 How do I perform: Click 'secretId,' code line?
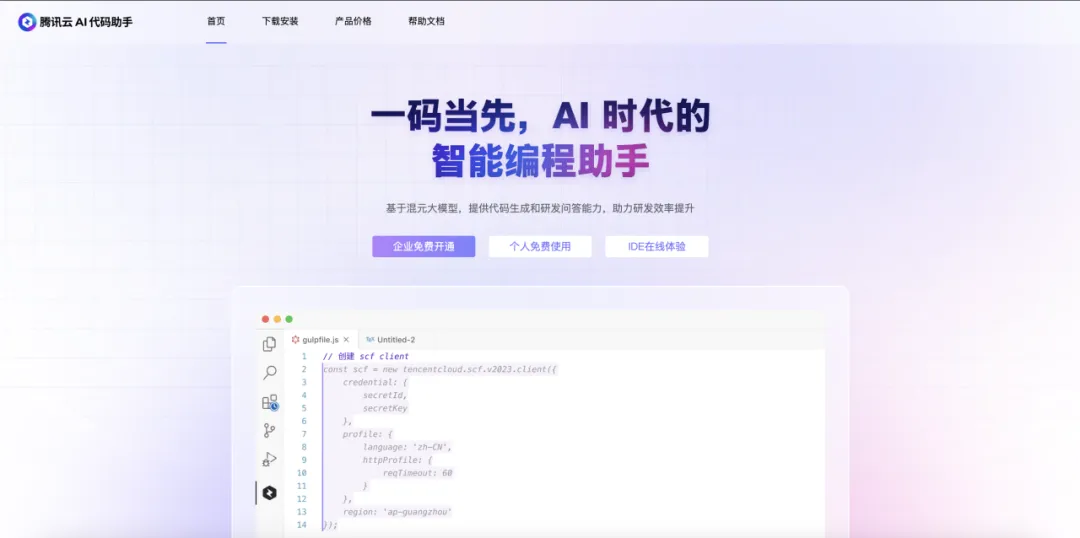click(x=385, y=395)
